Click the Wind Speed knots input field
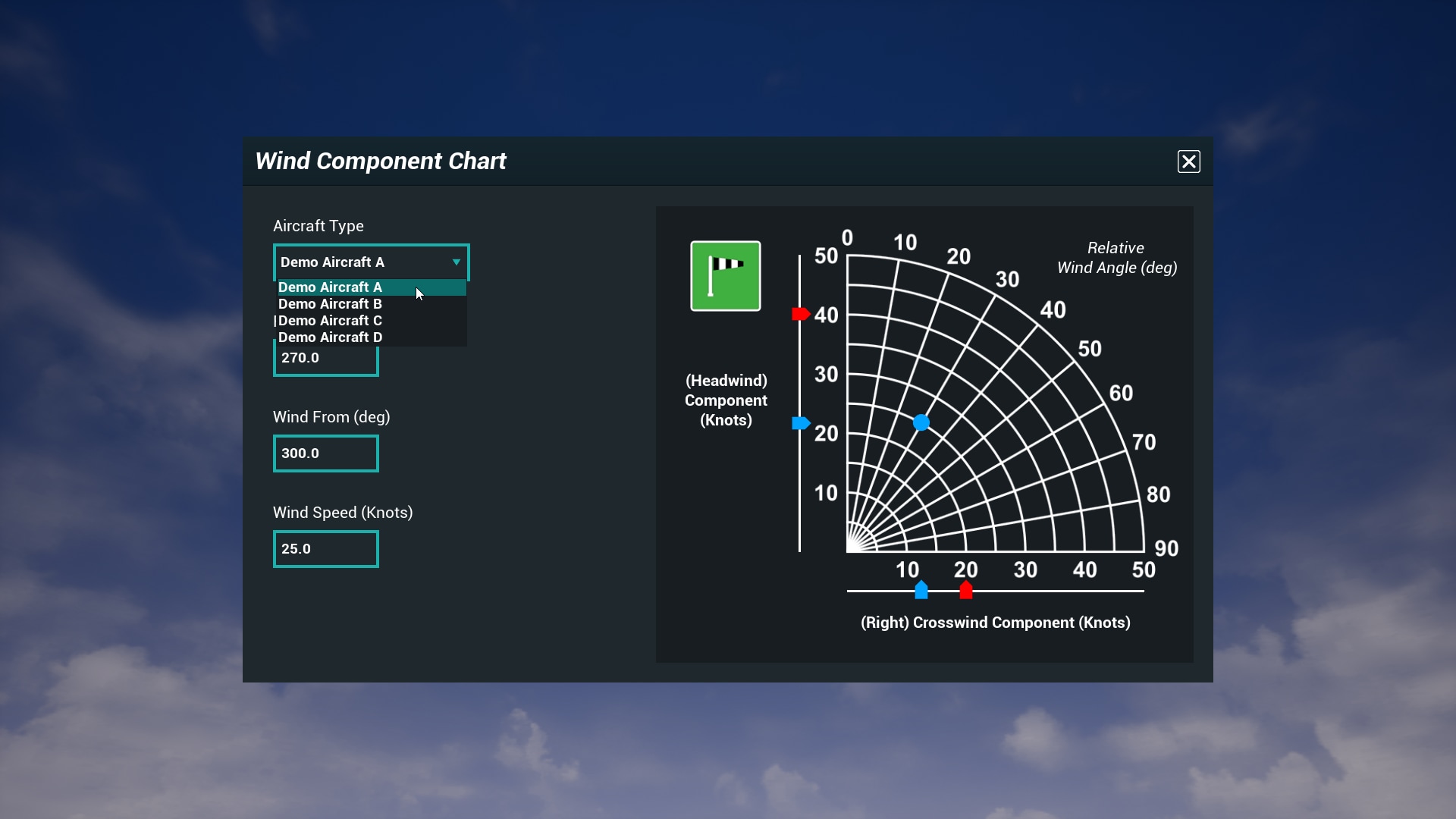 pyautogui.click(x=325, y=548)
